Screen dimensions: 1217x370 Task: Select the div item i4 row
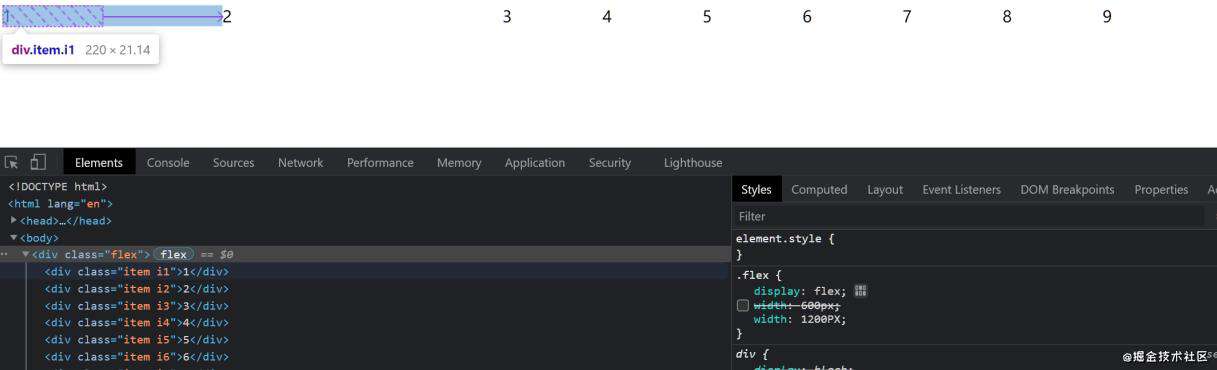[x=136, y=322]
